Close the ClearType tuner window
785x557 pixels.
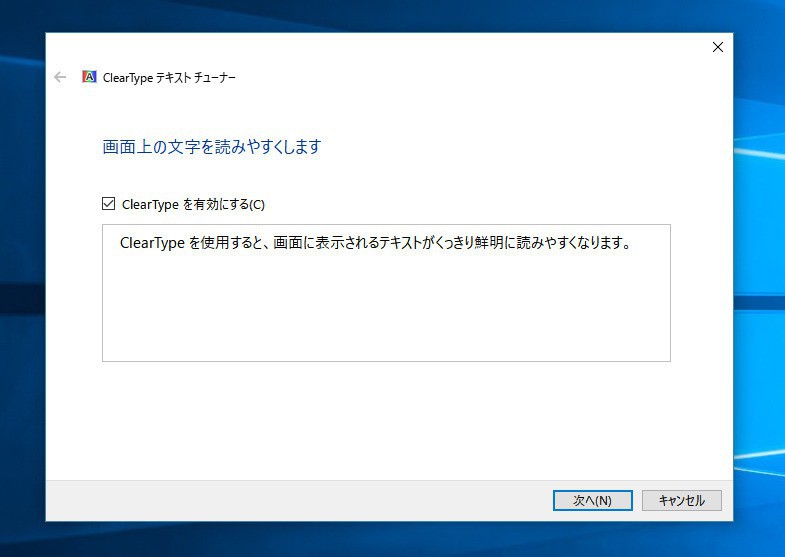[718, 47]
